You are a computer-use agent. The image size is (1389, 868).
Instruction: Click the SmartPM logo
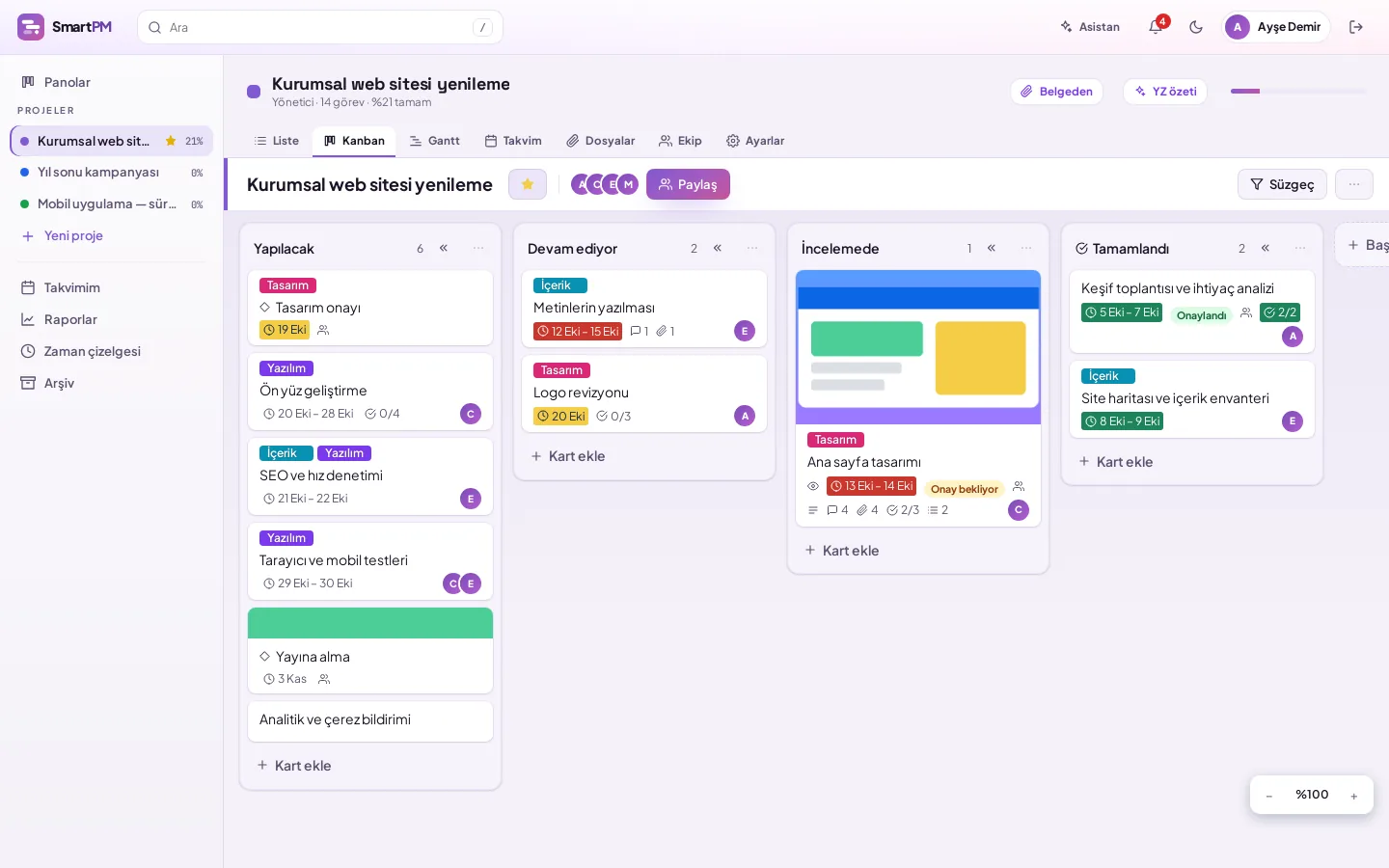65,27
